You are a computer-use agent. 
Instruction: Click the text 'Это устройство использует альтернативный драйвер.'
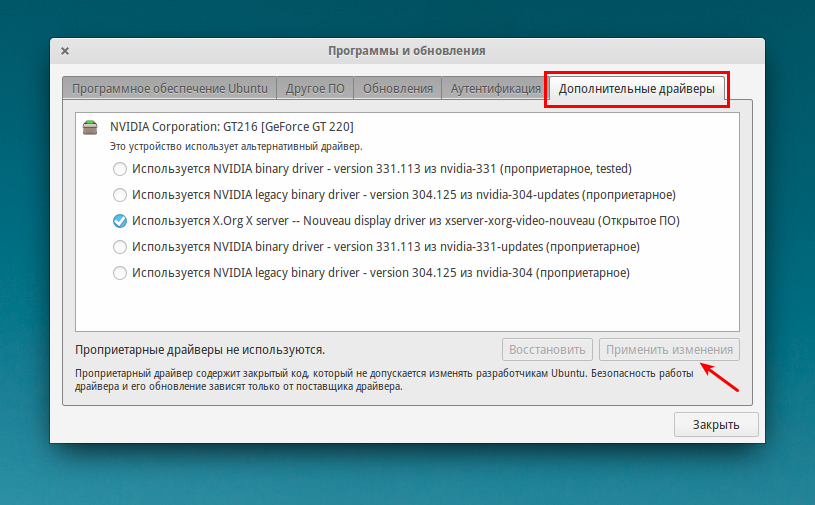[x=236, y=147]
